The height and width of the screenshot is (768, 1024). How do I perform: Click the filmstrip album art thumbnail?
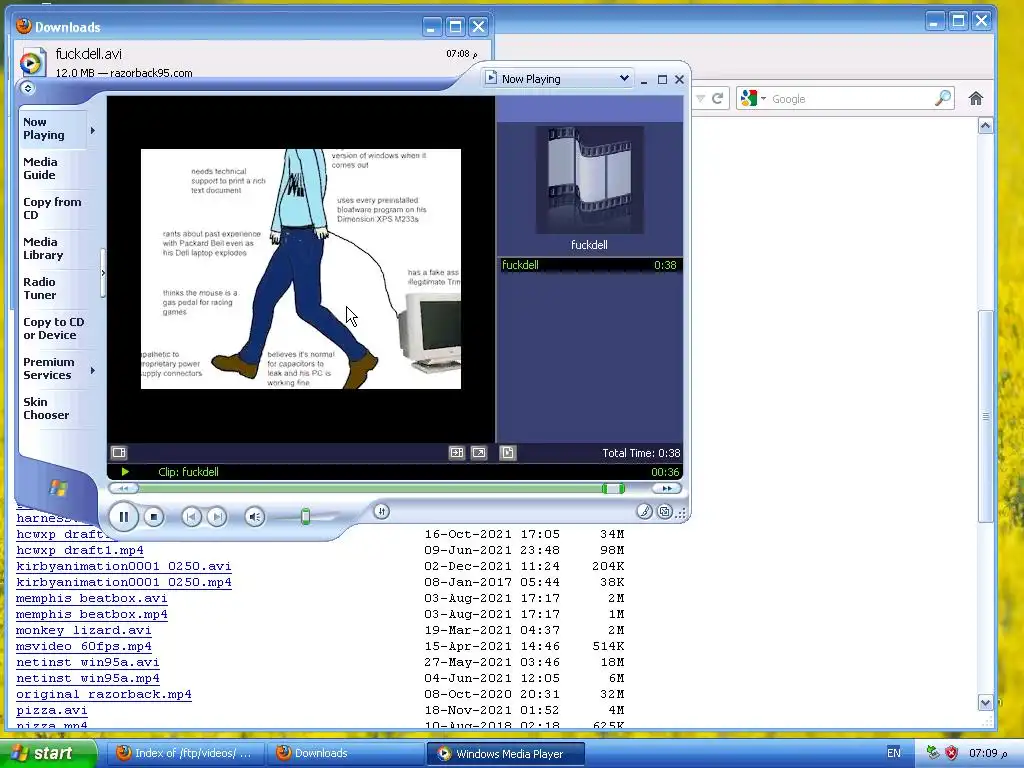pyautogui.click(x=589, y=180)
